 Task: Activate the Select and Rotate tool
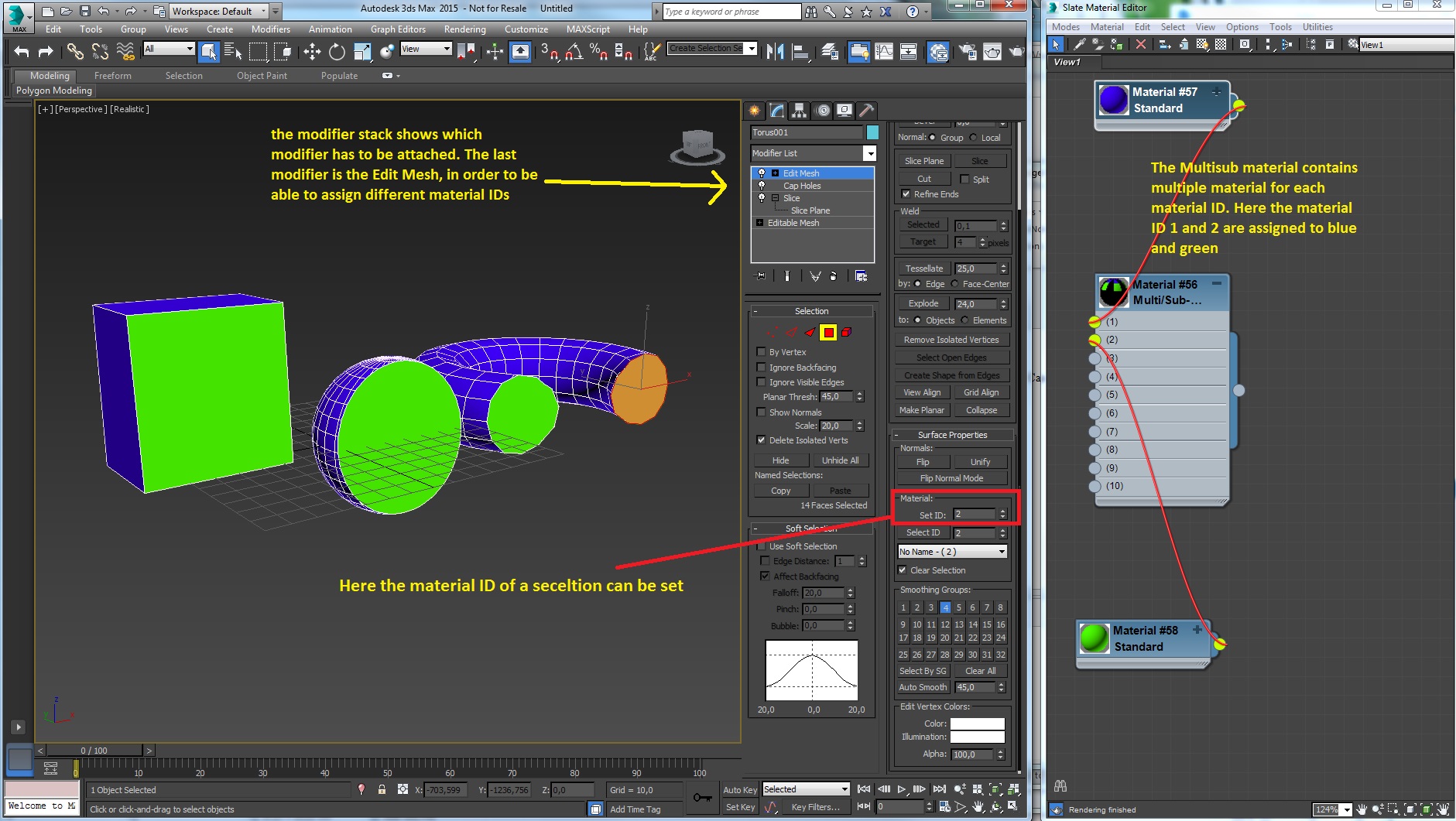click(x=337, y=52)
